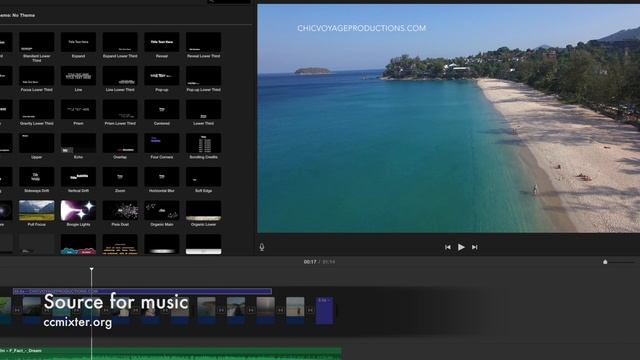Select the Boogie Lights title
The image size is (640, 360).
pos(78,211)
